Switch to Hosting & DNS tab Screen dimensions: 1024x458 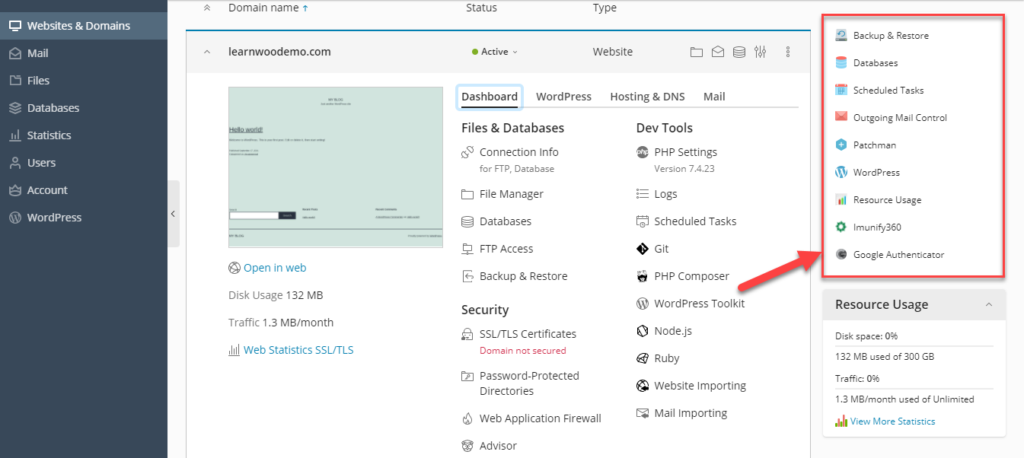647,97
